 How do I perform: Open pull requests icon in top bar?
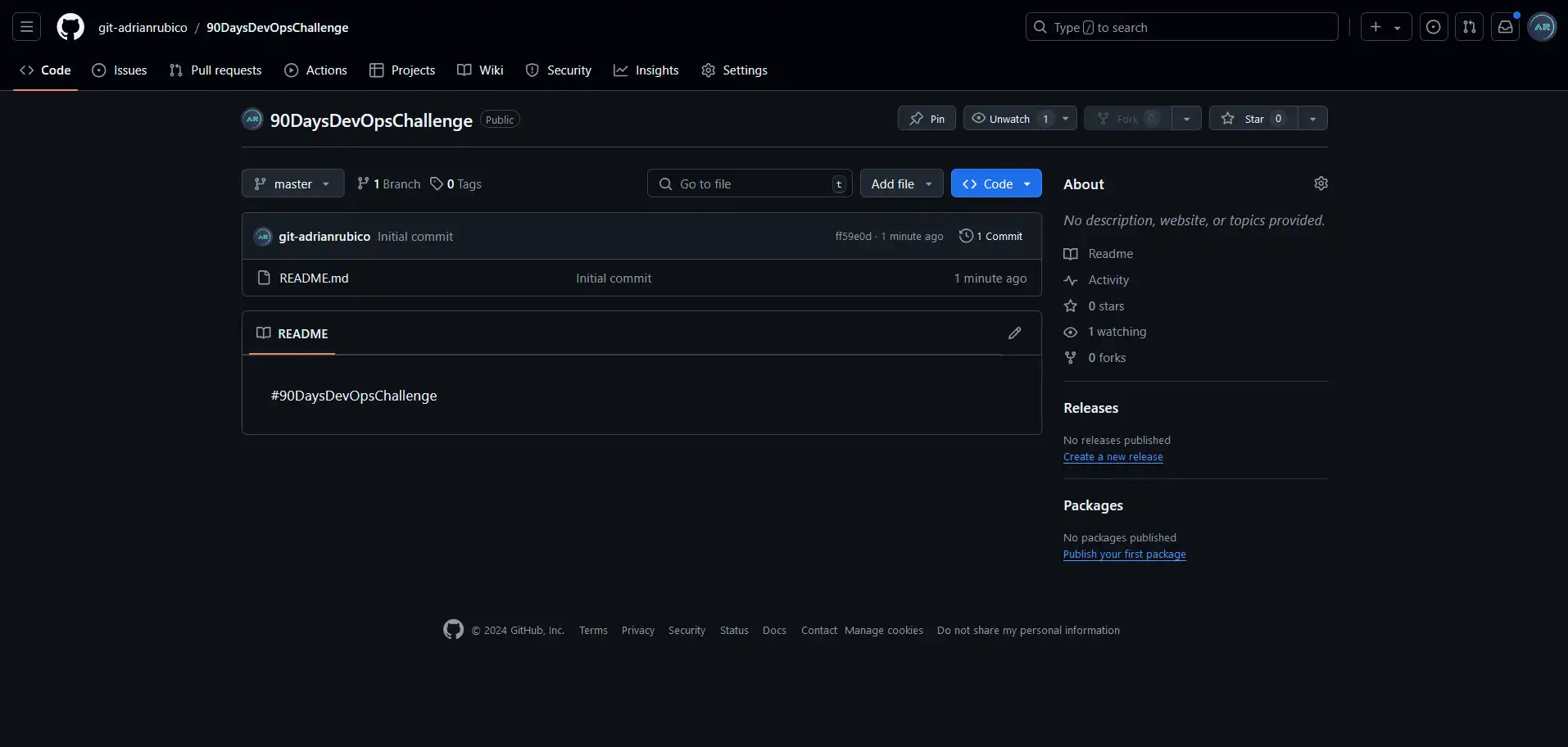coord(1470,27)
